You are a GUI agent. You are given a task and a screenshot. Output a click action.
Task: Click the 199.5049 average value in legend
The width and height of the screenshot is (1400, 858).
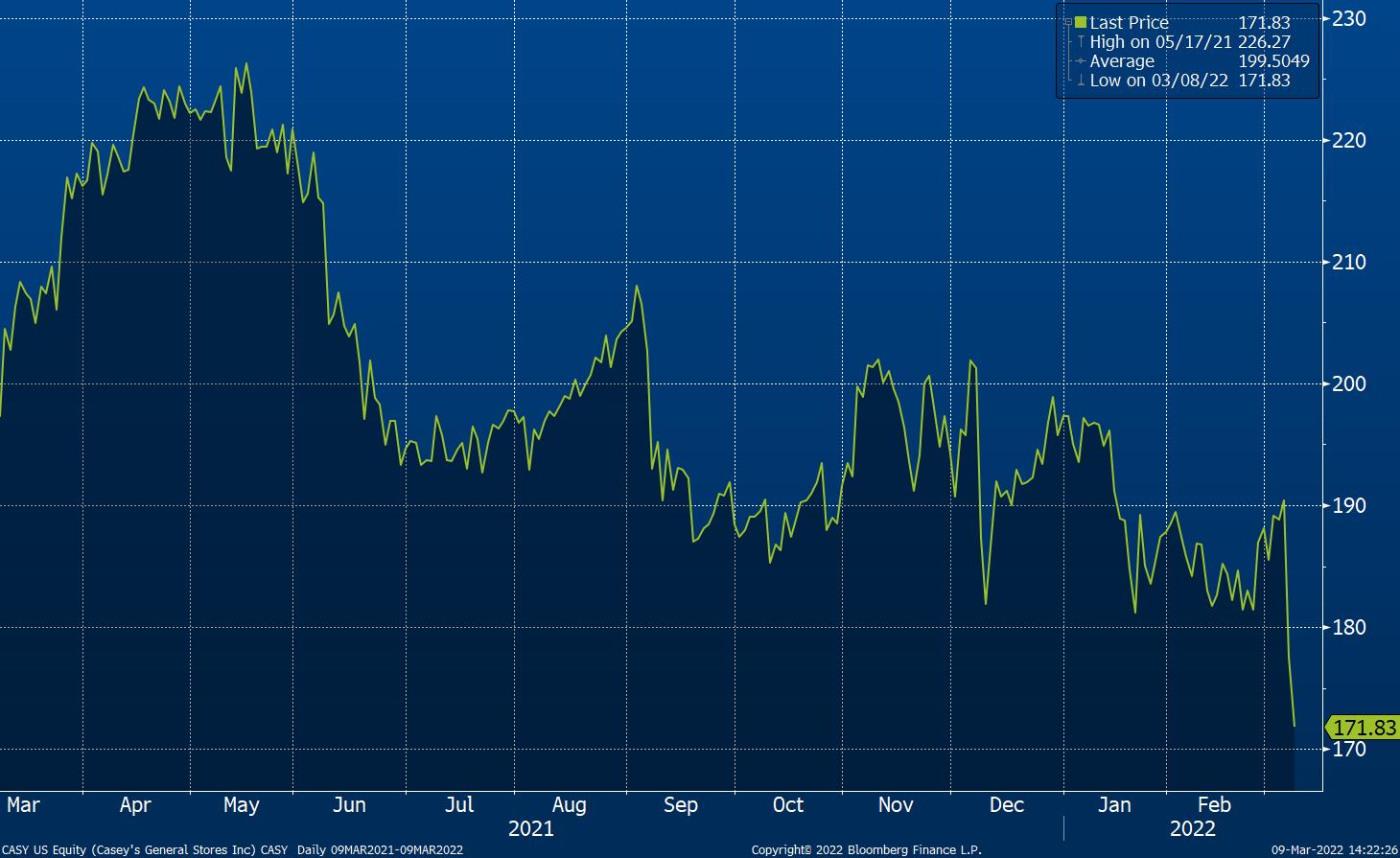1274,61
